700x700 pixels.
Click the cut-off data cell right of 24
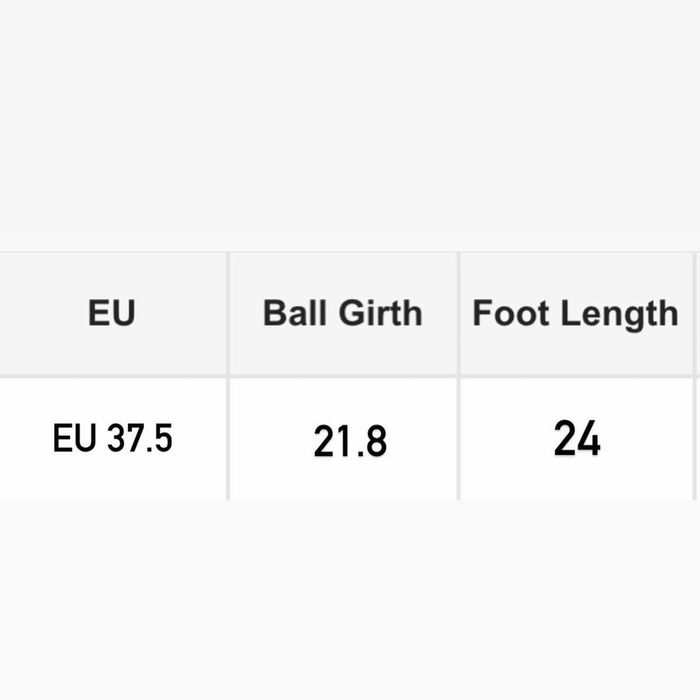[697, 439]
